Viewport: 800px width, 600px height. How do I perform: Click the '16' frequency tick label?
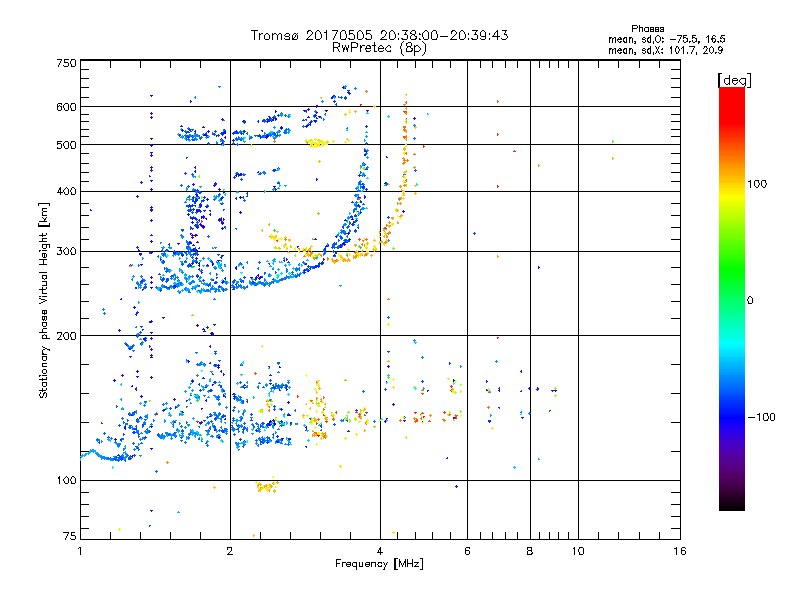pyautogui.click(x=680, y=551)
